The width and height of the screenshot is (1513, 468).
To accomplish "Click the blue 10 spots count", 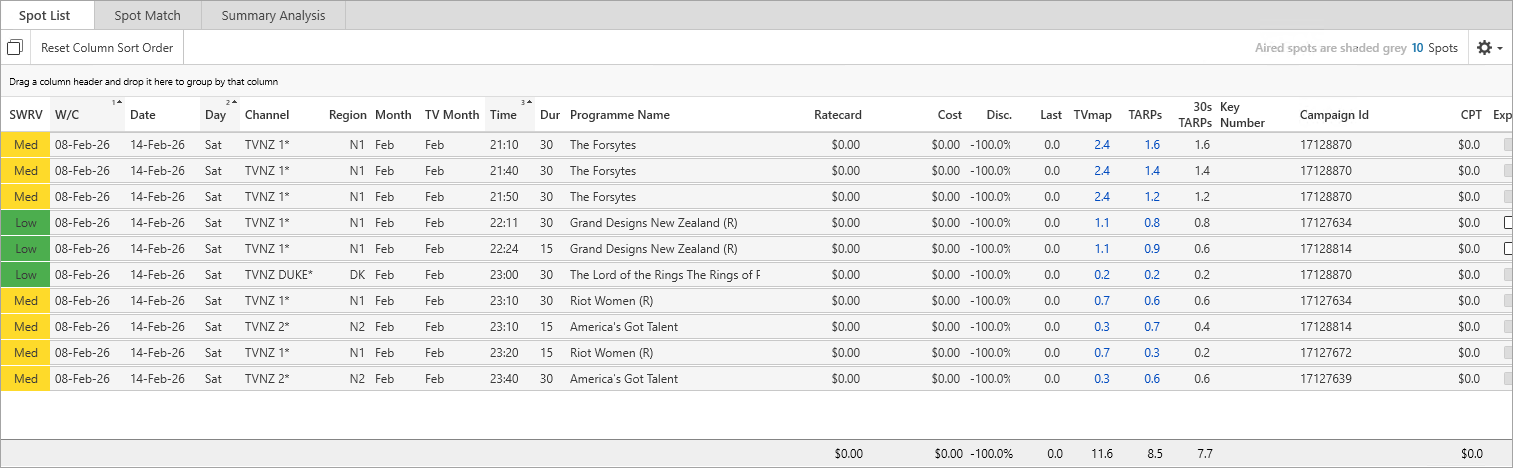I will click(x=1417, y=48).
